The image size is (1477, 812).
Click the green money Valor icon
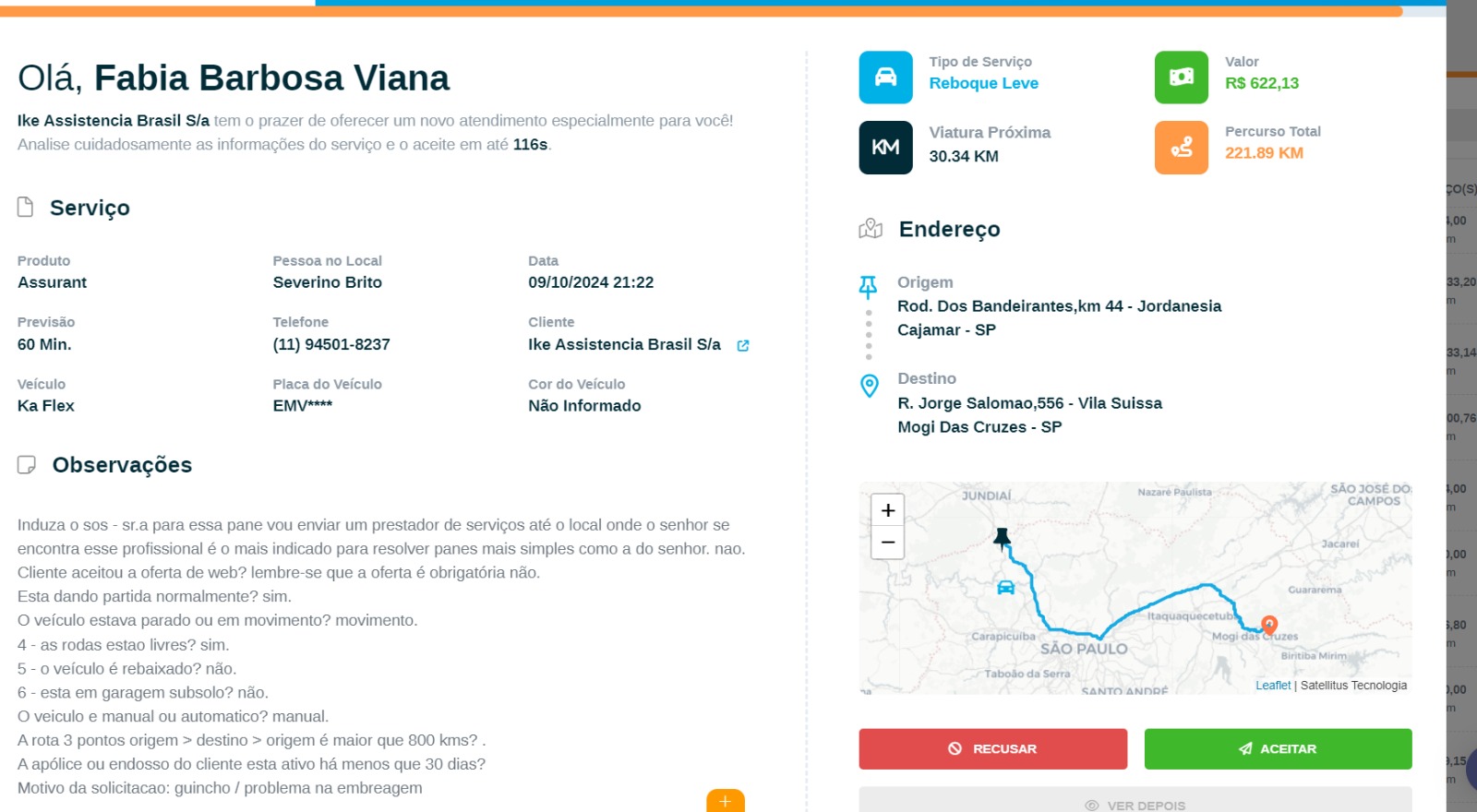click(1181, 78)
